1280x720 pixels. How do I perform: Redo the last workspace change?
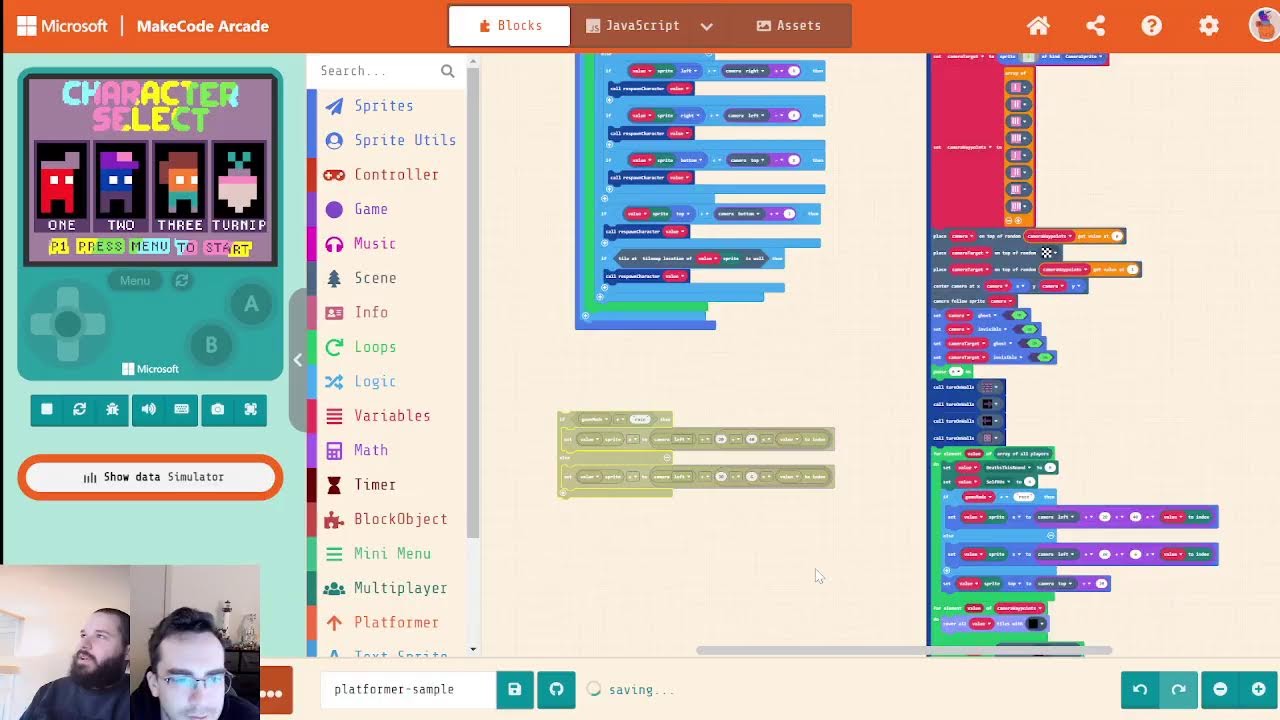(x=1179, y=689)
